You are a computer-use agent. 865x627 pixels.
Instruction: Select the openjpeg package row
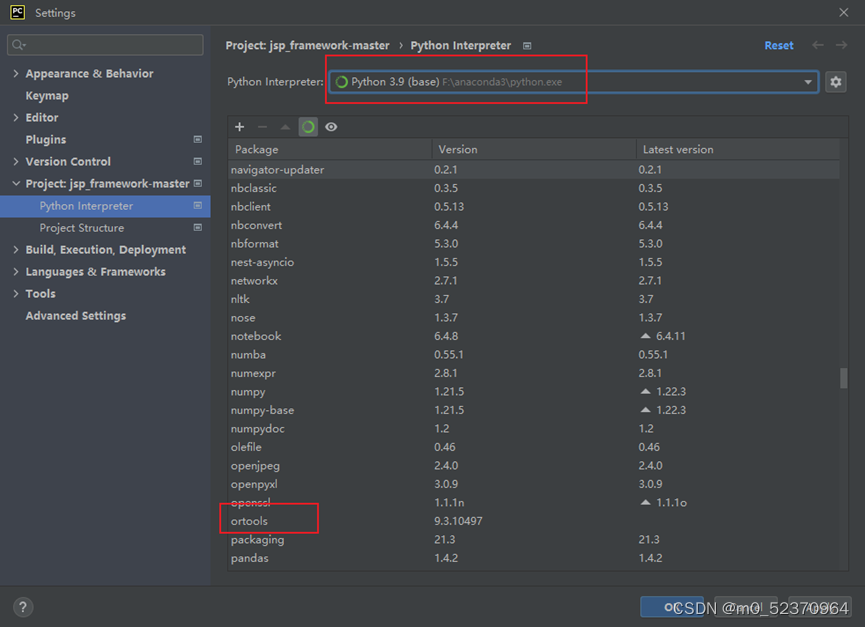tap(534, 465)
